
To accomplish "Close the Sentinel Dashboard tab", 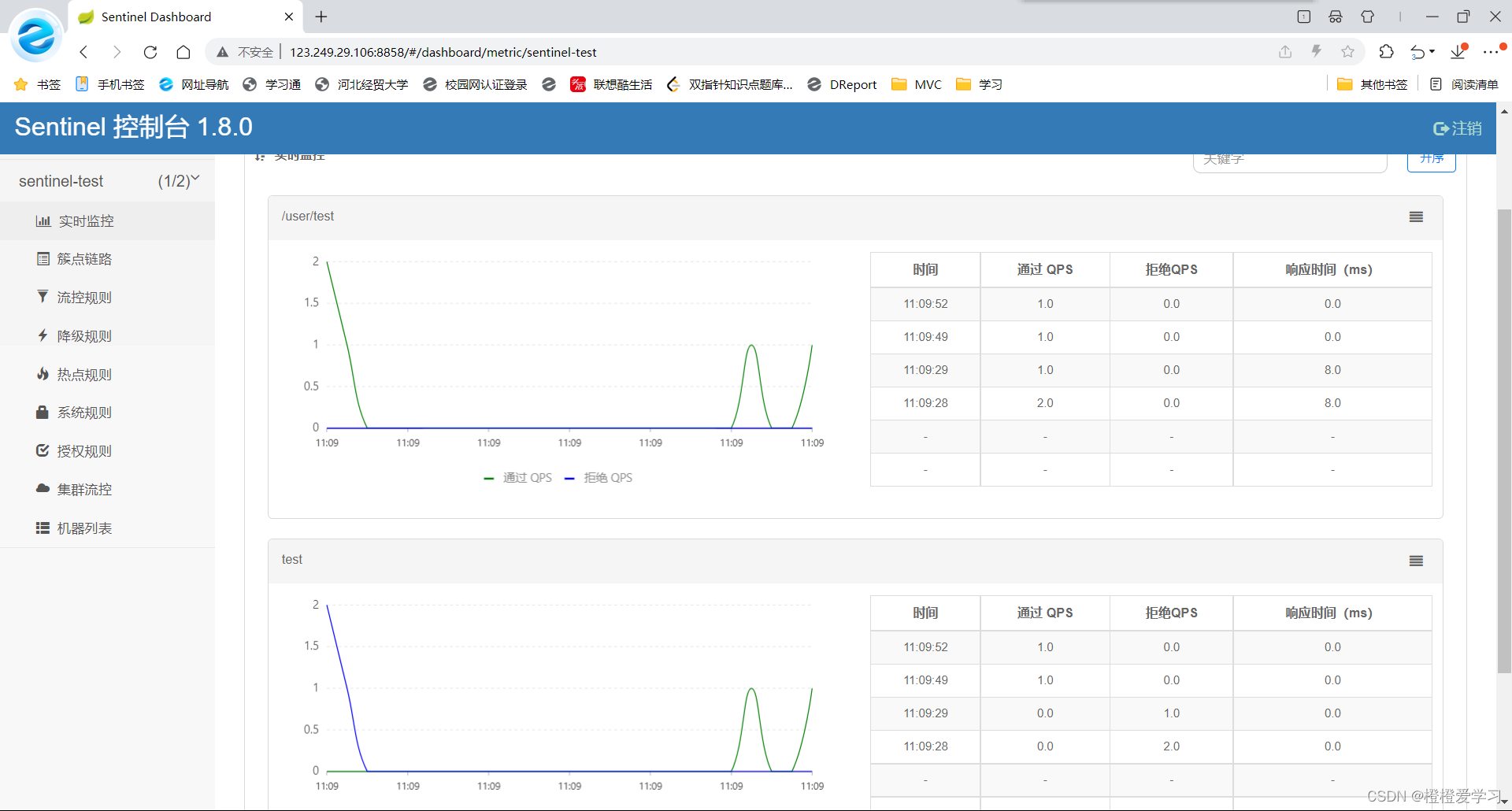I will [289, 17].
